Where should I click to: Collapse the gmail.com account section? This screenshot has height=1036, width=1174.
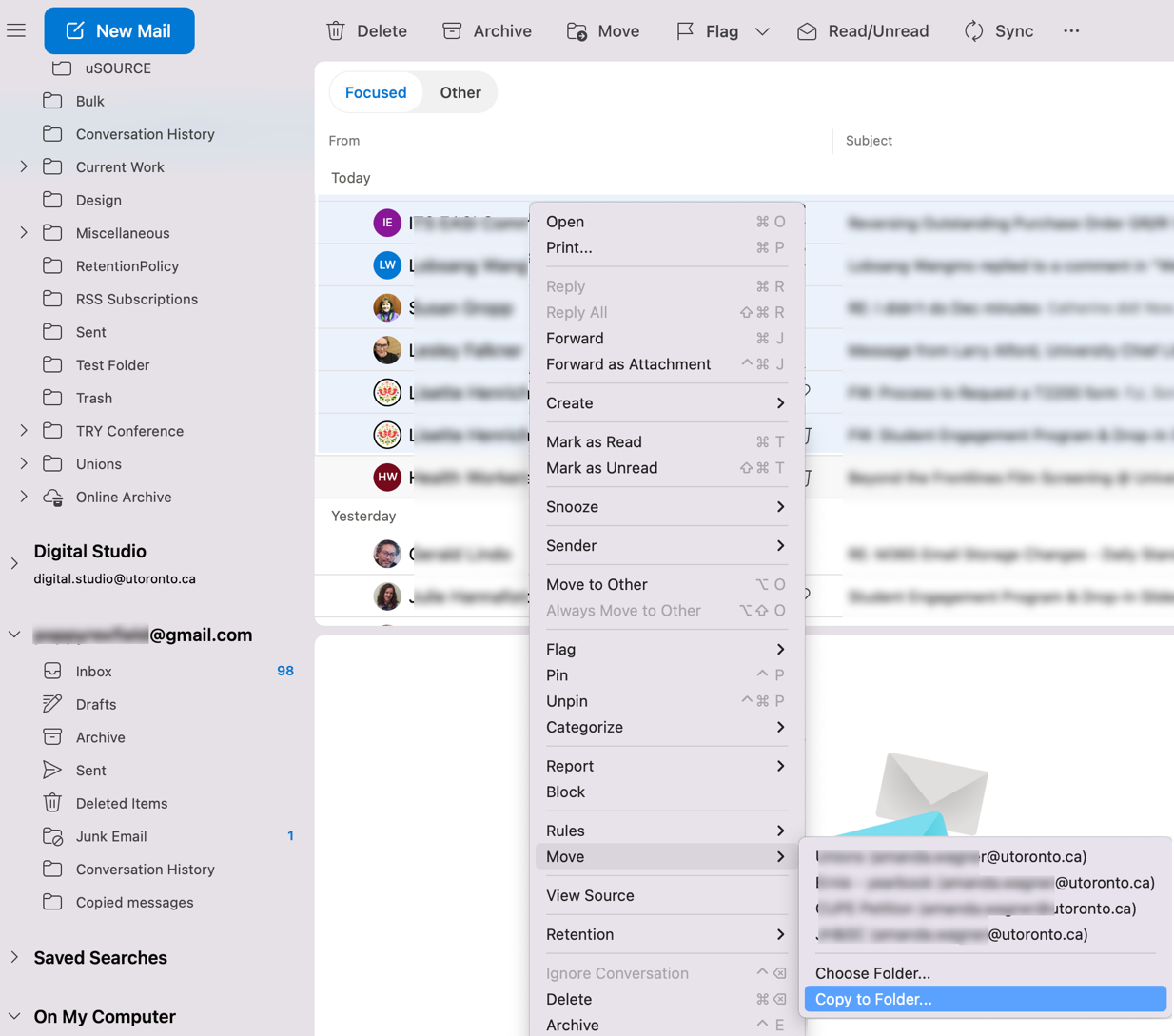(x=12, y=635)
